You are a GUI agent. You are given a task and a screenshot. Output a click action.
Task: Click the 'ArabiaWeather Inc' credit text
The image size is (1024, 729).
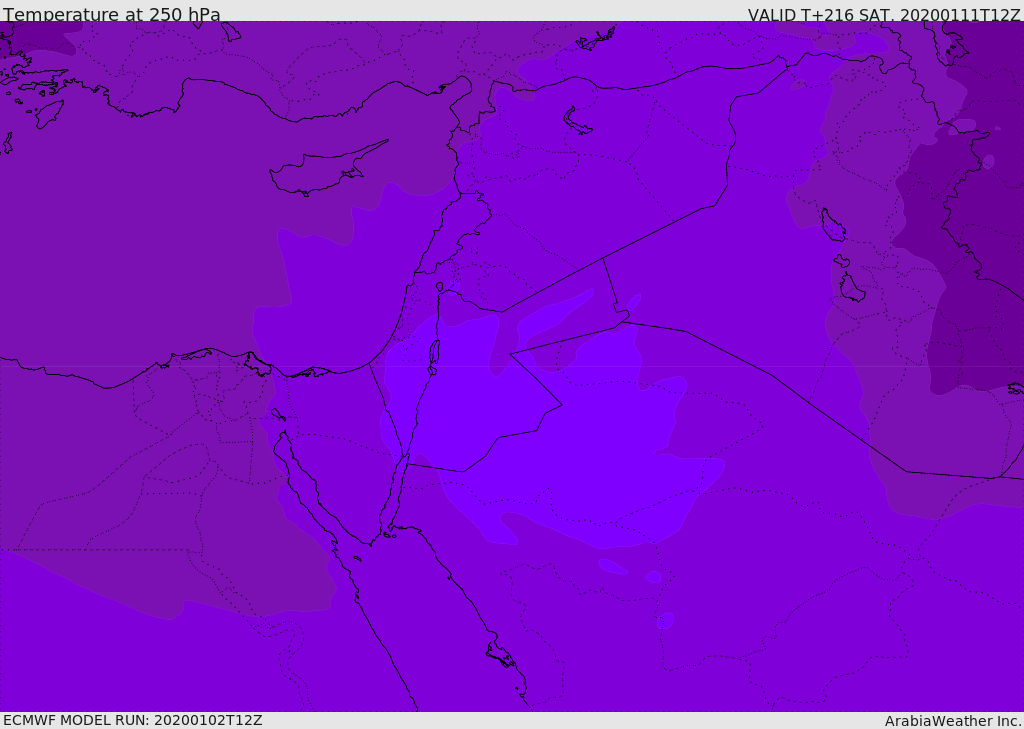(952, 721)
